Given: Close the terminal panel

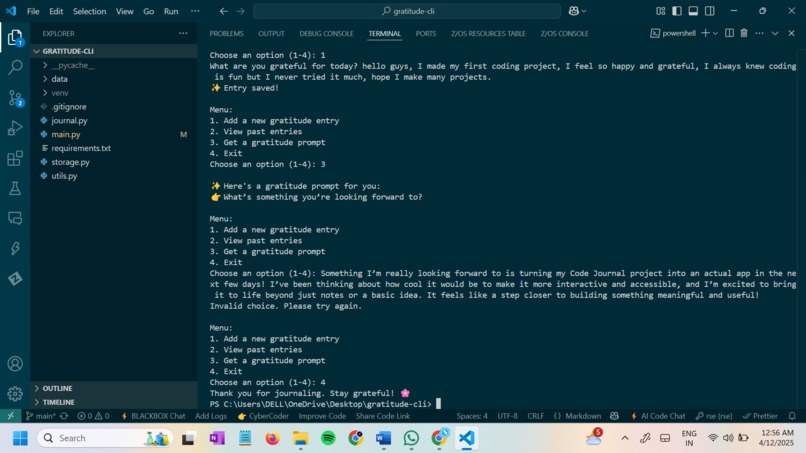Looking at the screenshot, I should coord(791,33).
